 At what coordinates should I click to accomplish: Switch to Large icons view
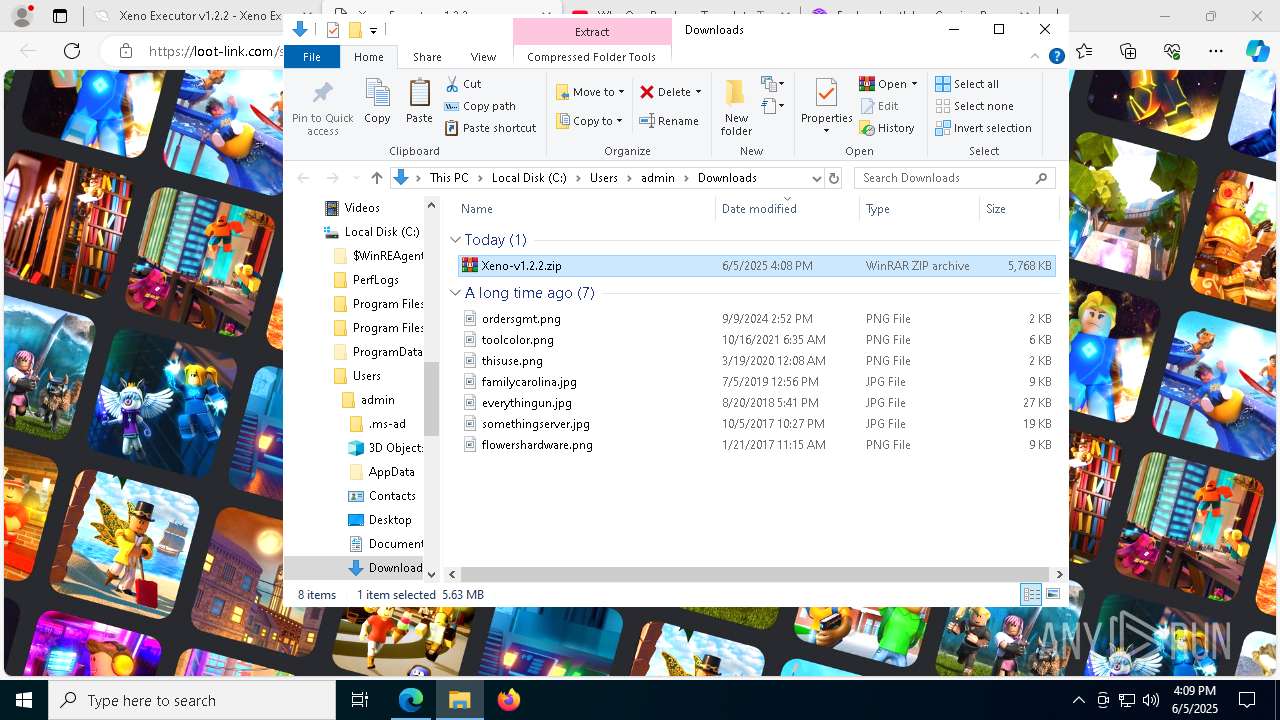click(1052, 594)
